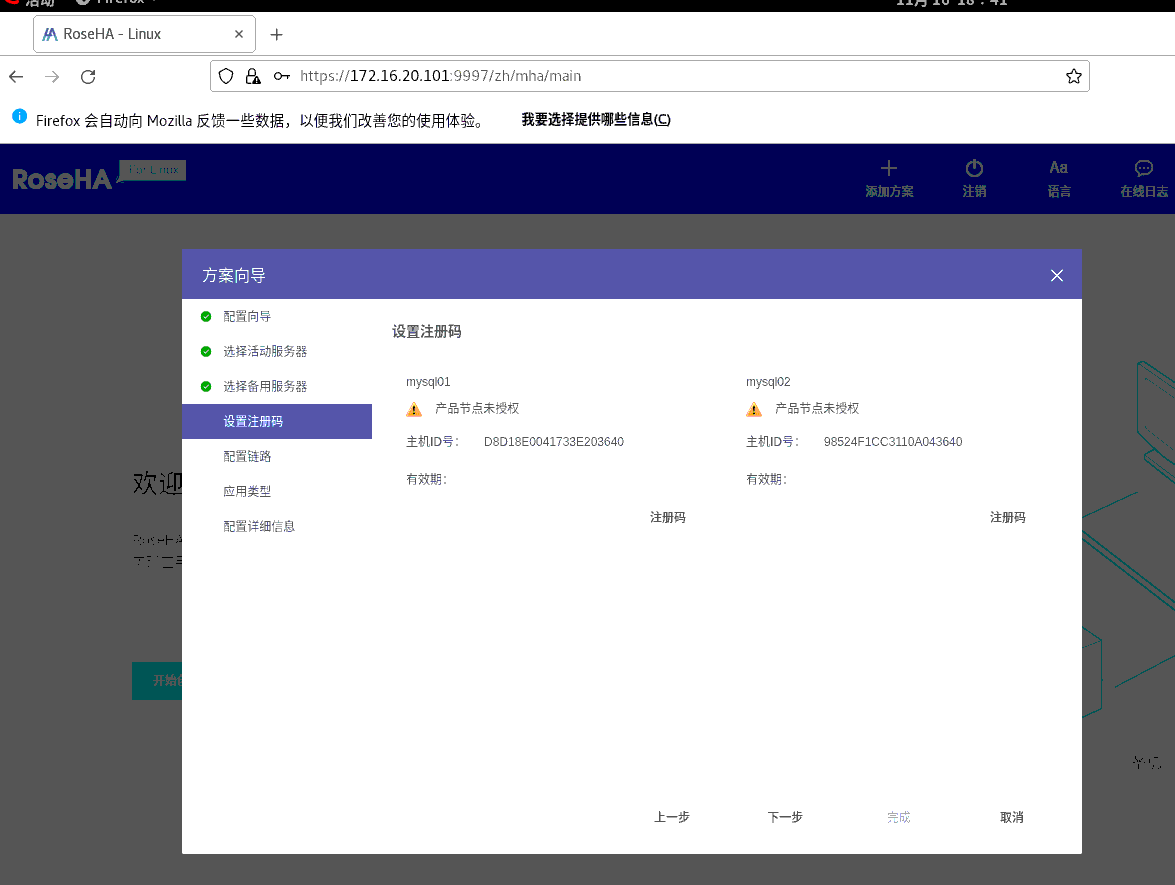Click the 下一步 button
1175x885 pixels.
pos(784,817)
